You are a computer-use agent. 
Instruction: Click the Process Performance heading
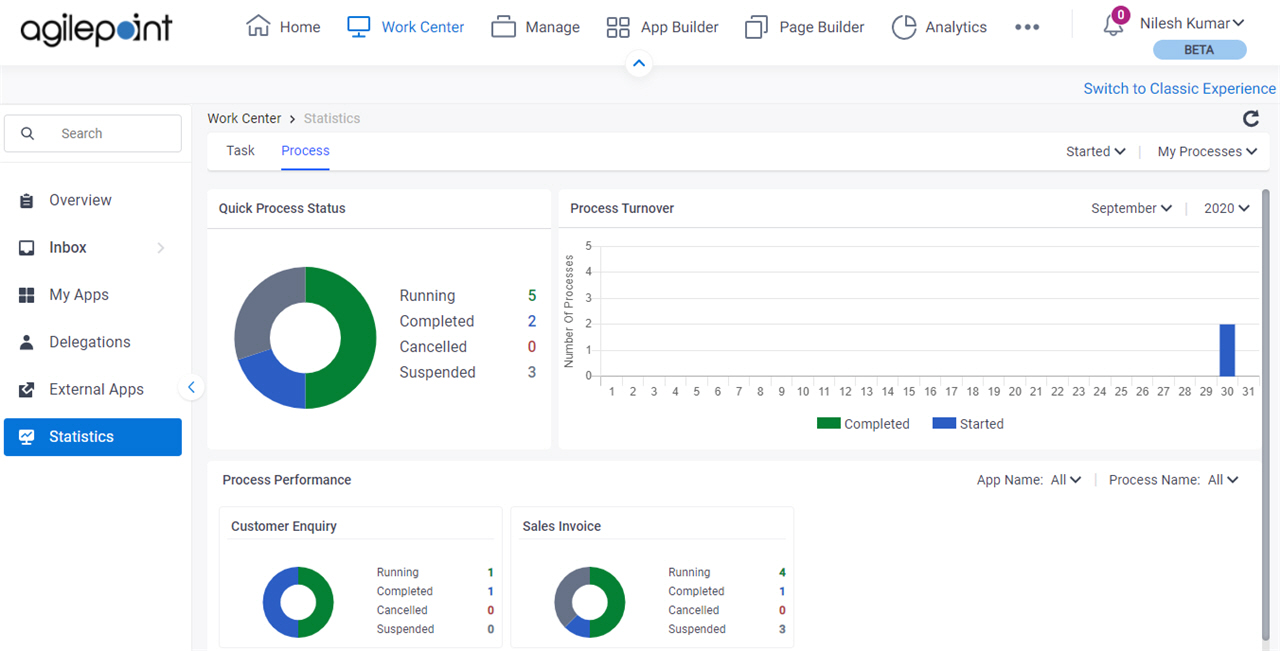coord(287,480)
